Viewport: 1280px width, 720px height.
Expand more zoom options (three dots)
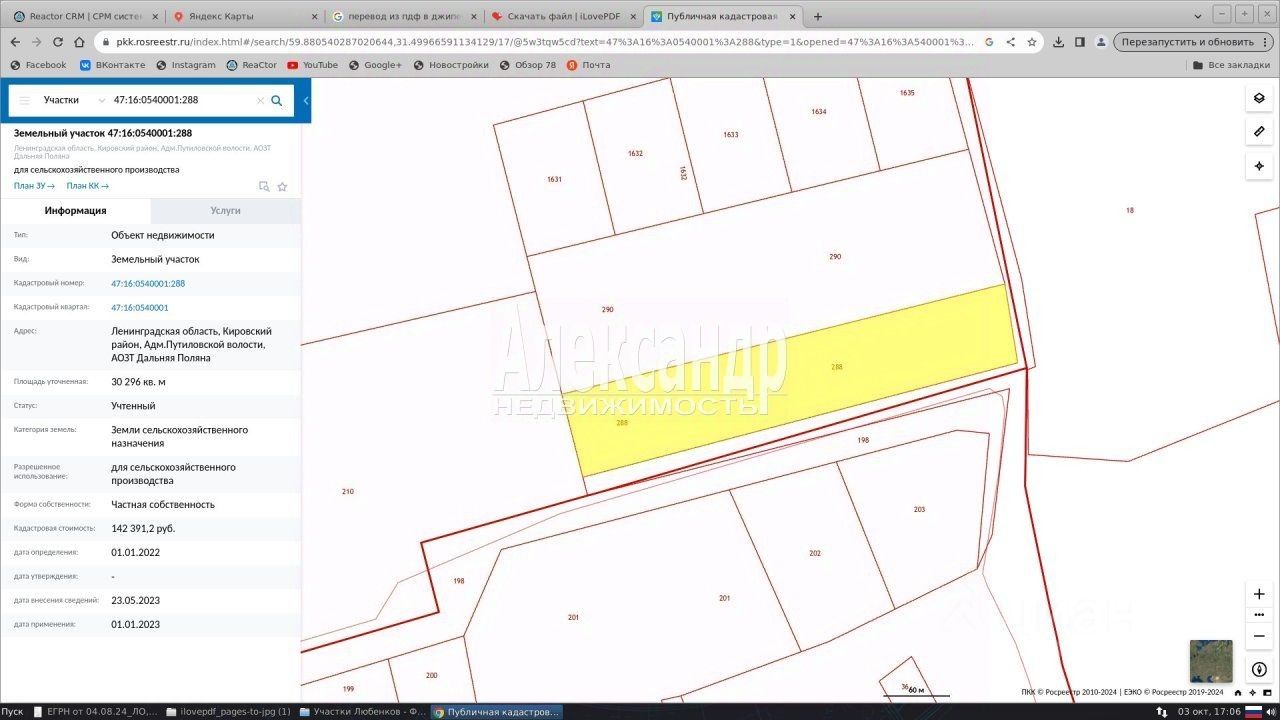pos(1259,615)
